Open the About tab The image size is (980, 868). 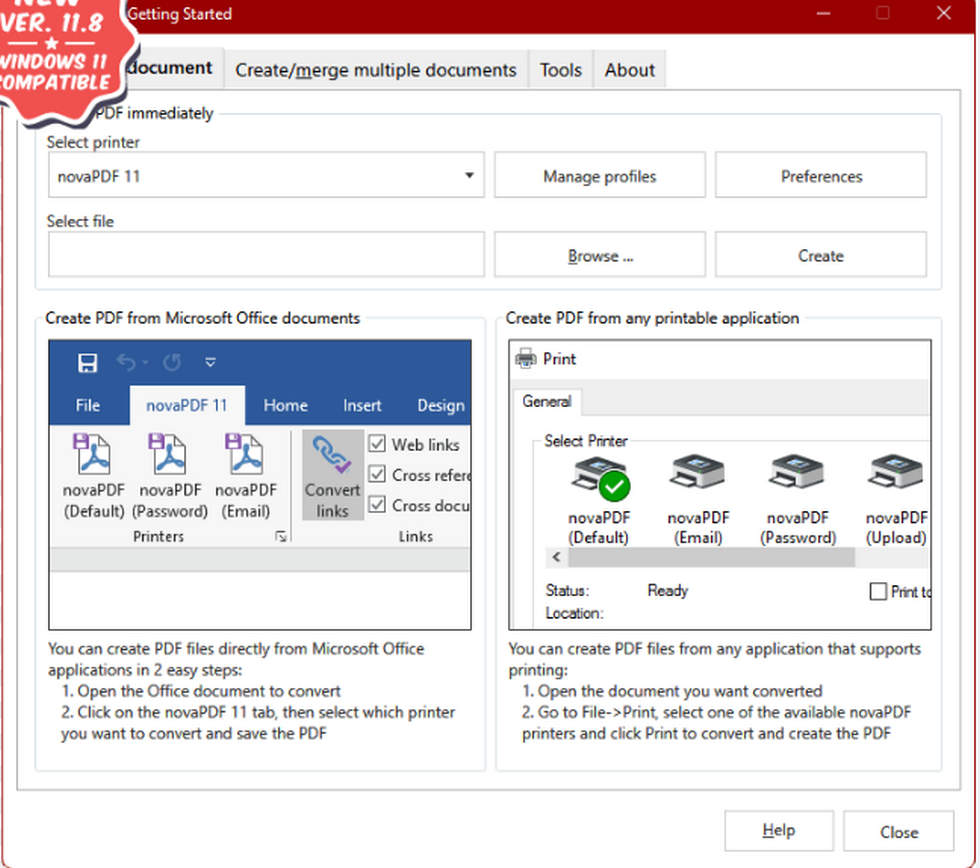coord(629,70)
